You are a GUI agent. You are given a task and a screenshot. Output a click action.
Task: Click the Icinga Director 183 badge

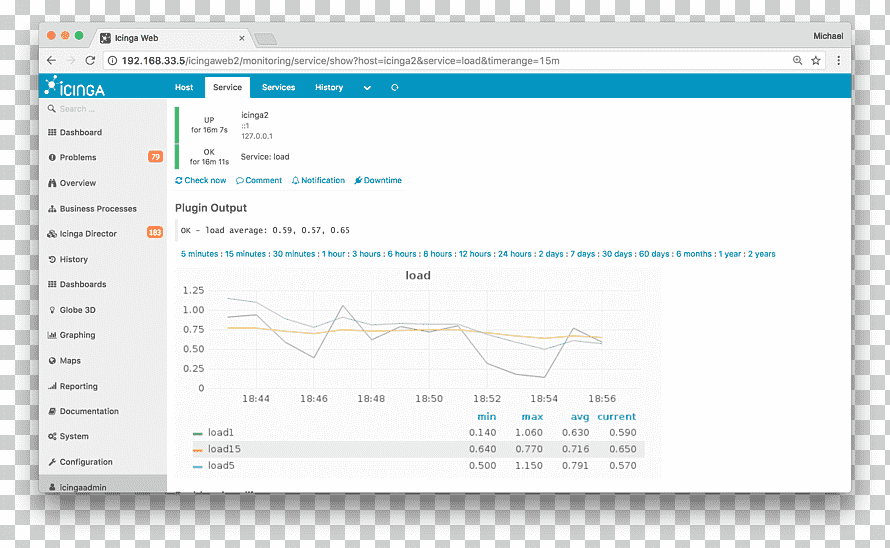(155, 232)
